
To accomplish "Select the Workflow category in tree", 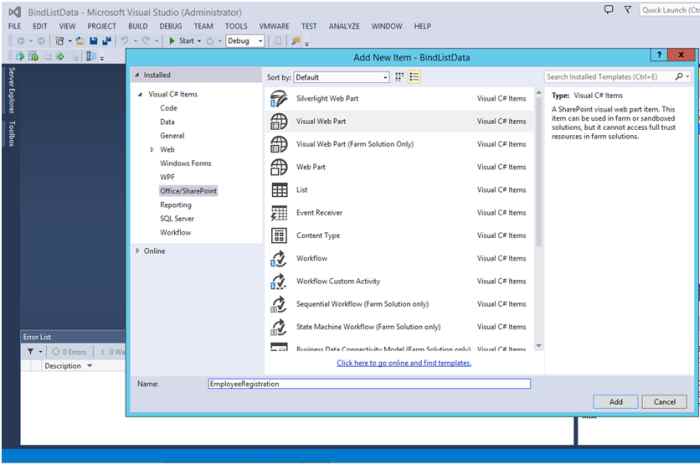I will pyautogui.click(x=175, y=232).
